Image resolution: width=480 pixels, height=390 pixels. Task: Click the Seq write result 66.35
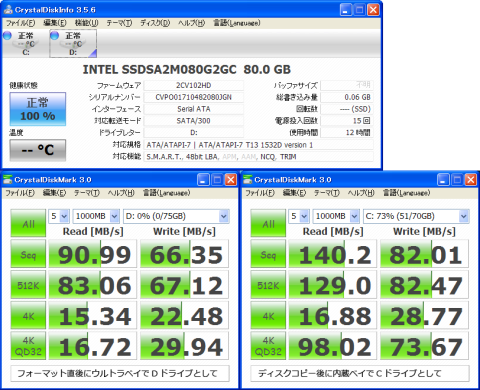[x=185, y=254]
